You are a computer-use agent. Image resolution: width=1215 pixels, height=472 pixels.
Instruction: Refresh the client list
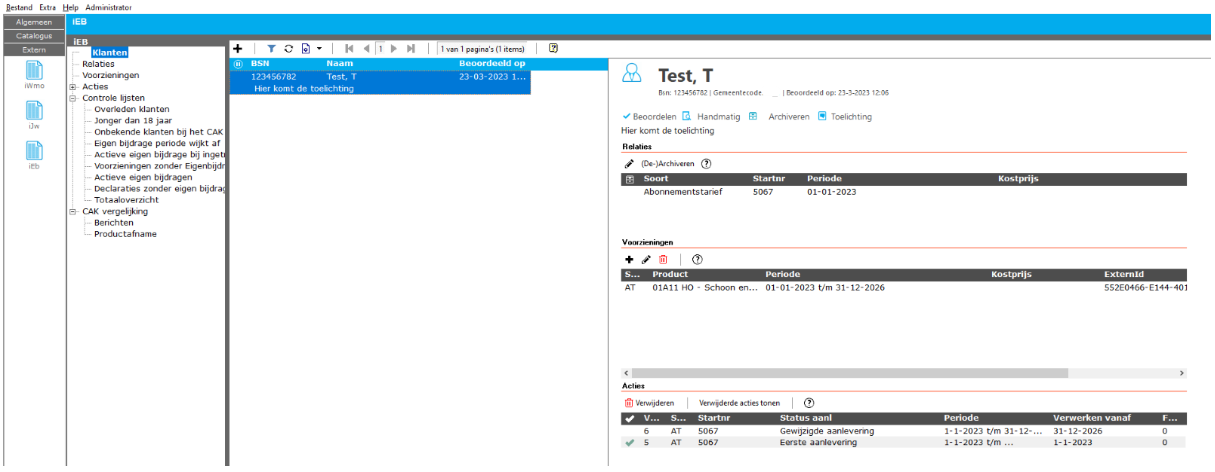point(288,48)
